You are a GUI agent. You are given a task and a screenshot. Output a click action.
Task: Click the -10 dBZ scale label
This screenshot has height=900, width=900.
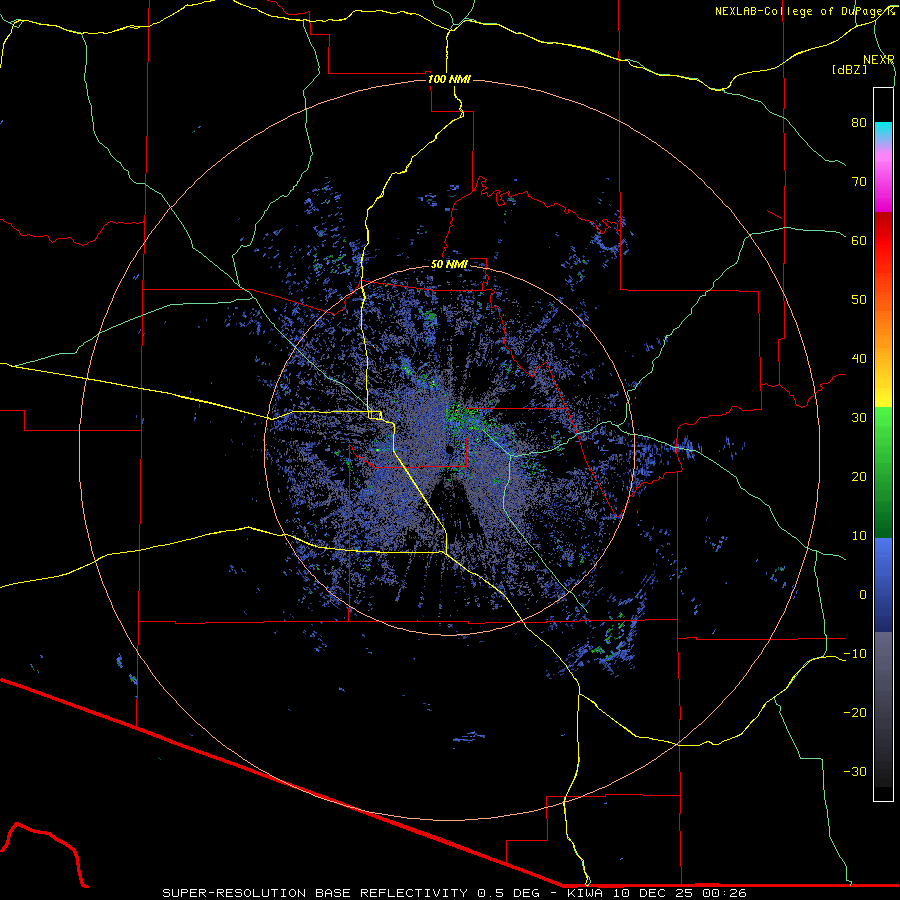click(855, 654)
